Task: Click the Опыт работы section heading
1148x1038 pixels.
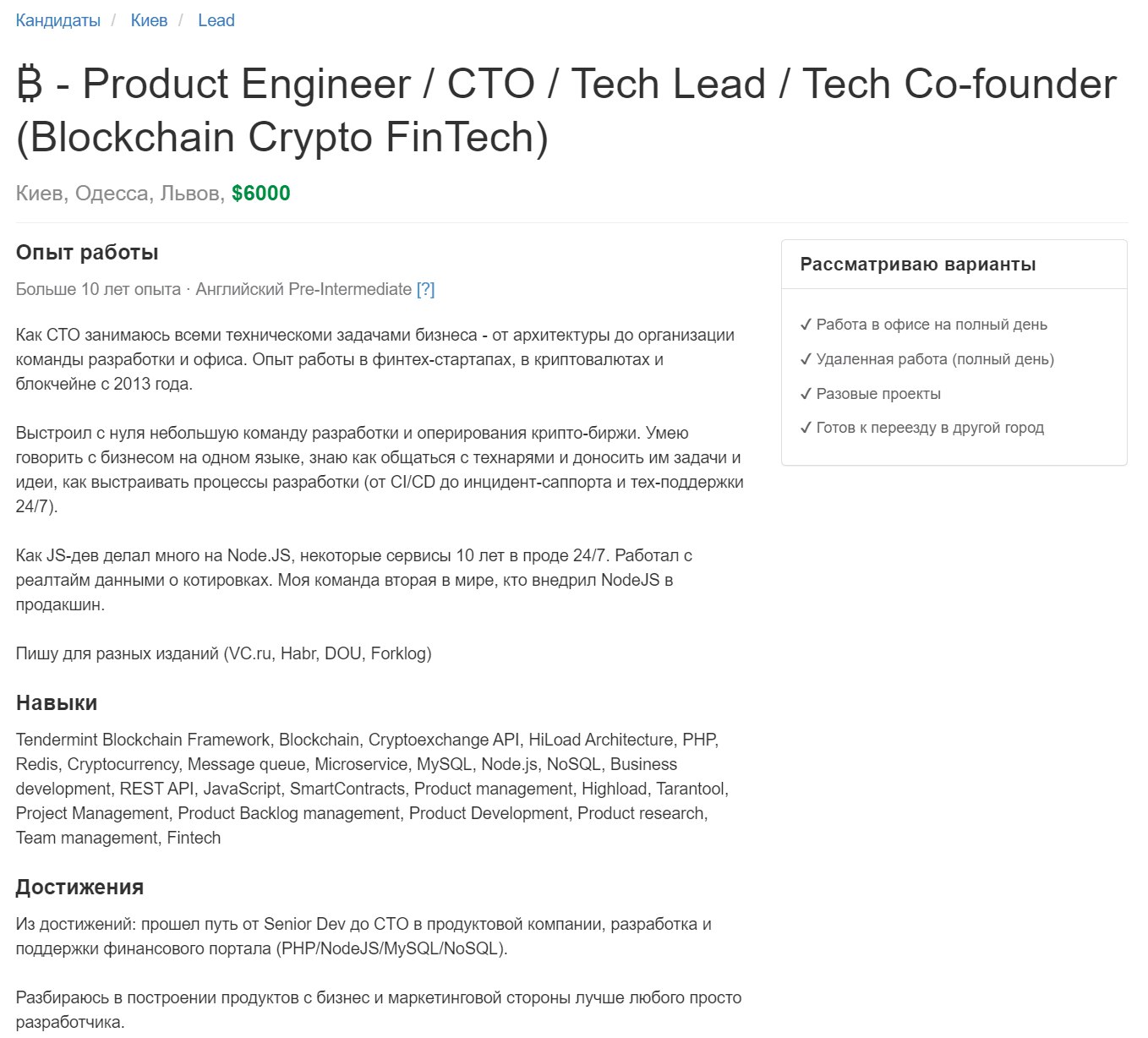Action: 87,253
